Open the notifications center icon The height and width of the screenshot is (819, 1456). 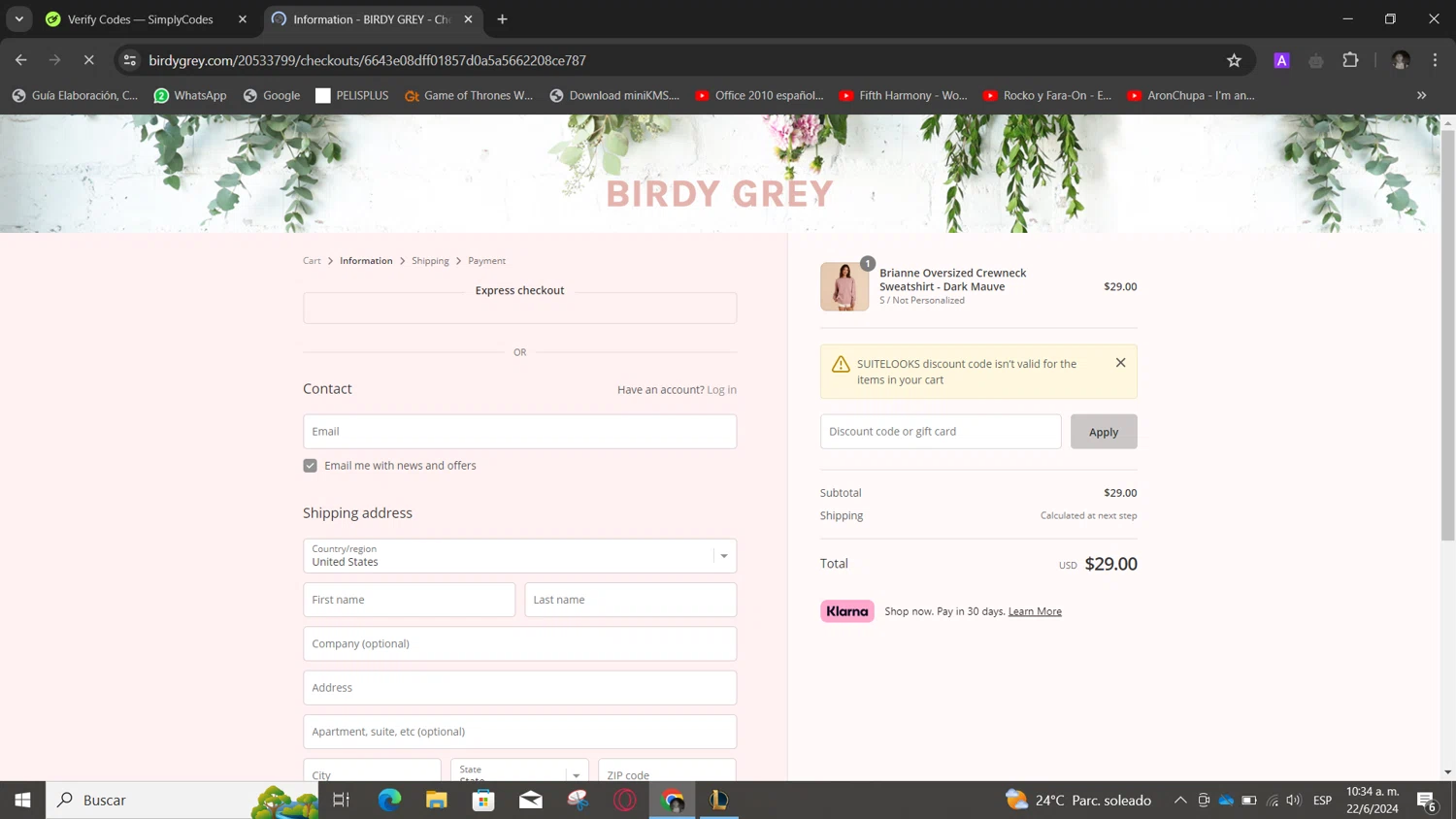(x=1427, y=801)
